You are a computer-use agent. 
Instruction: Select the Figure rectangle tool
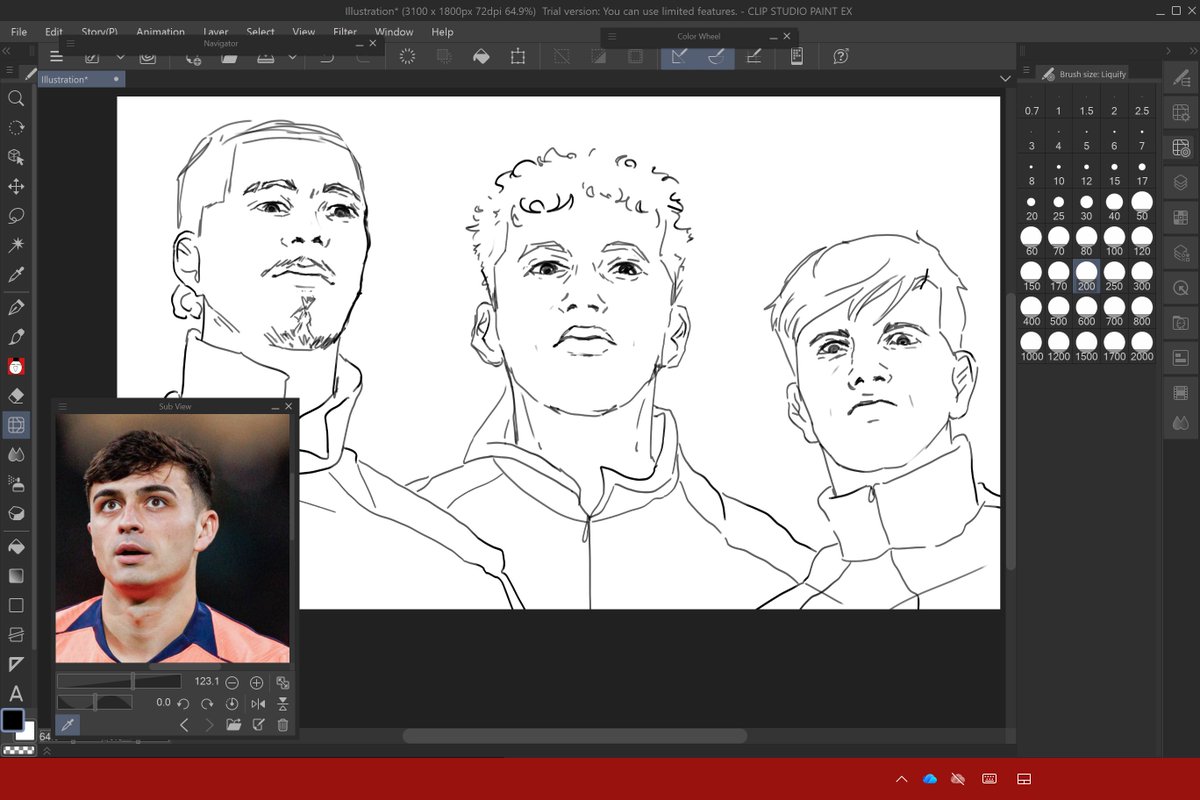click(x=16, y=606)
